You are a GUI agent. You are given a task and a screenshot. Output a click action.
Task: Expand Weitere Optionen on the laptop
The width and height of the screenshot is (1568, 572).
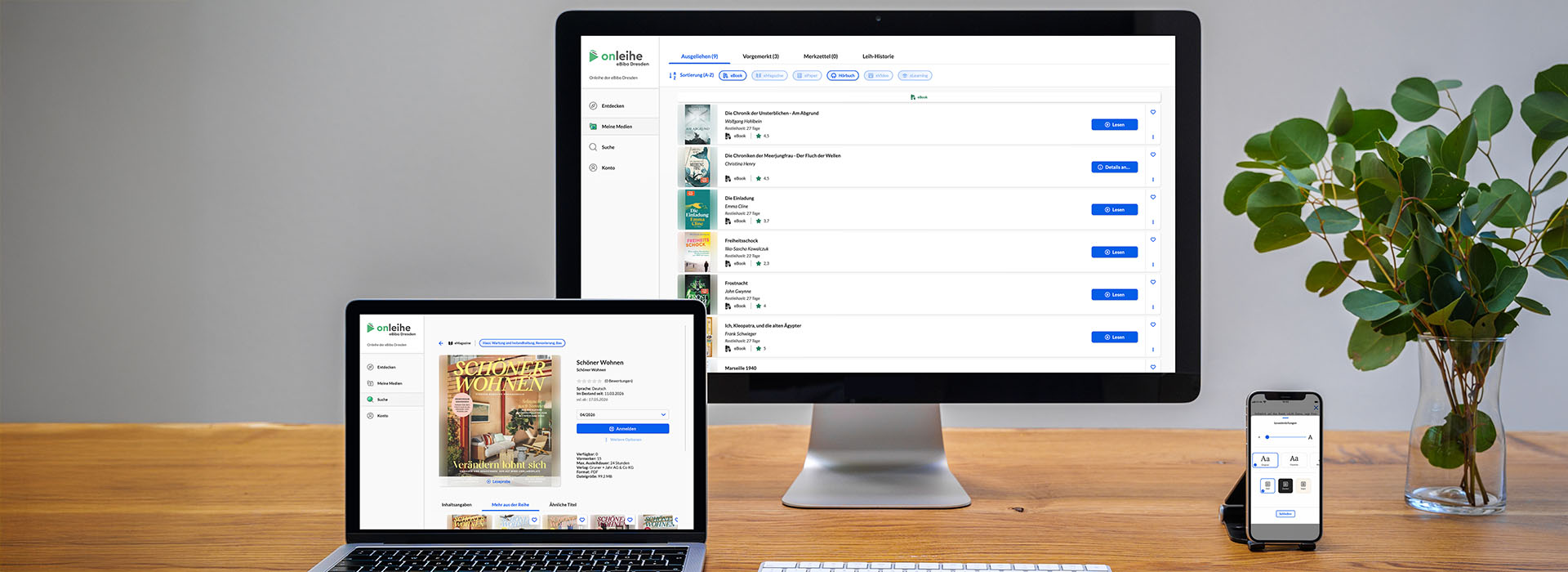(626, 440)
